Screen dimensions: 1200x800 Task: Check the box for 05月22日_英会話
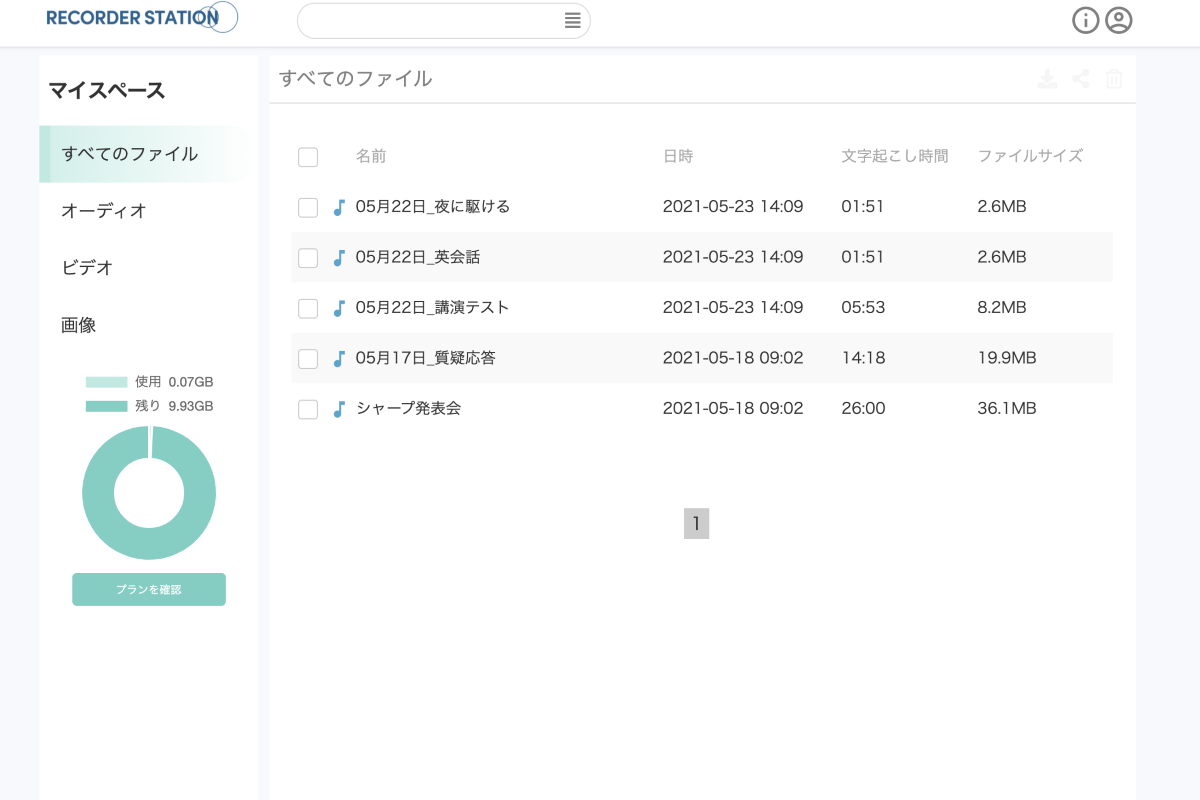click(308, 258)
